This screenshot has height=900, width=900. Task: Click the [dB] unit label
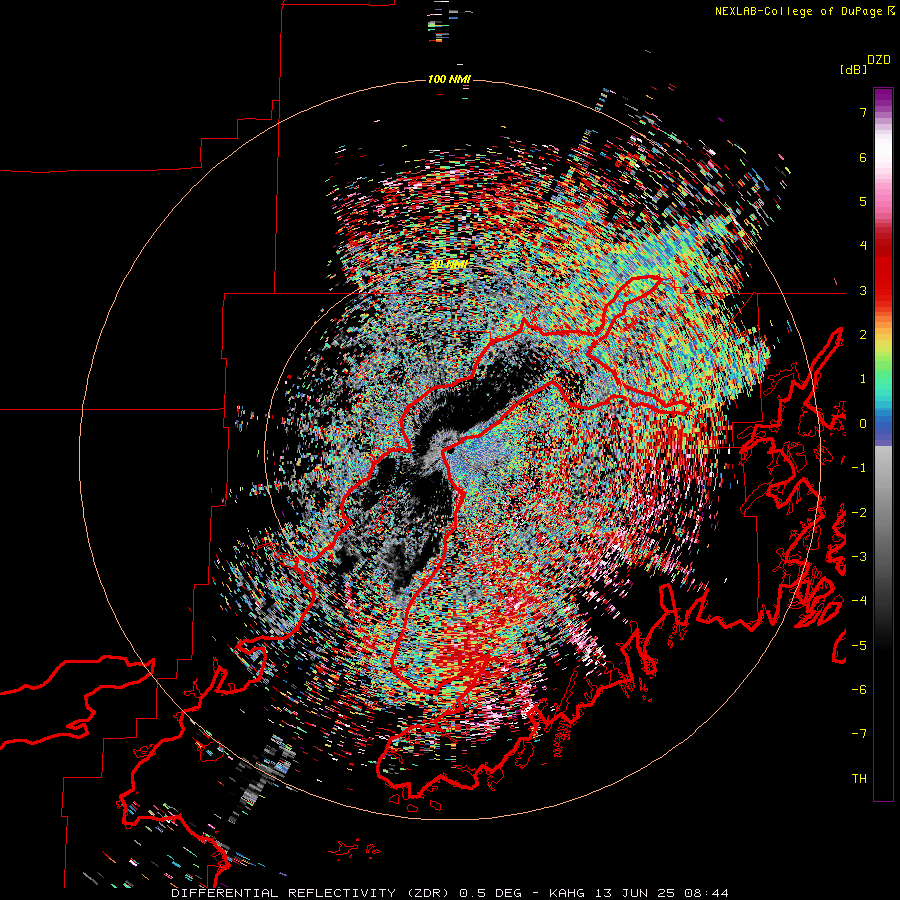(853, 69)
